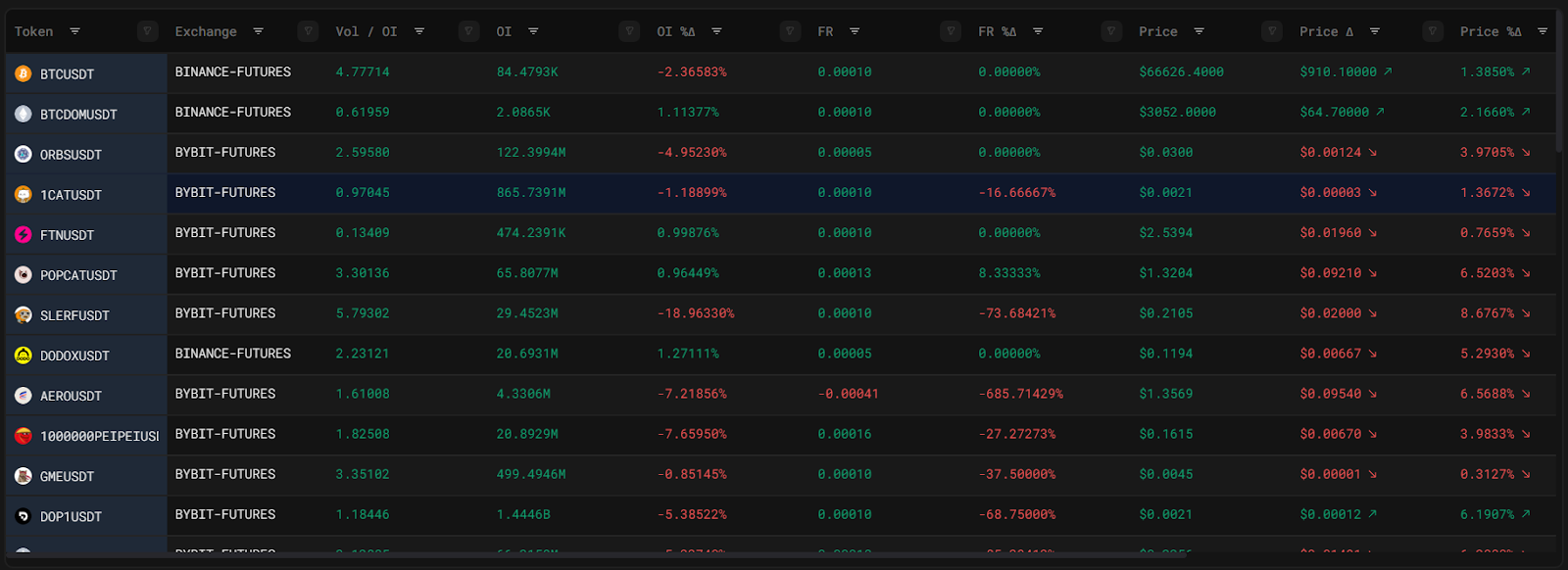Click the sort icon beside Exchange header
The image size is (1568, 570).
pos(258,31)
